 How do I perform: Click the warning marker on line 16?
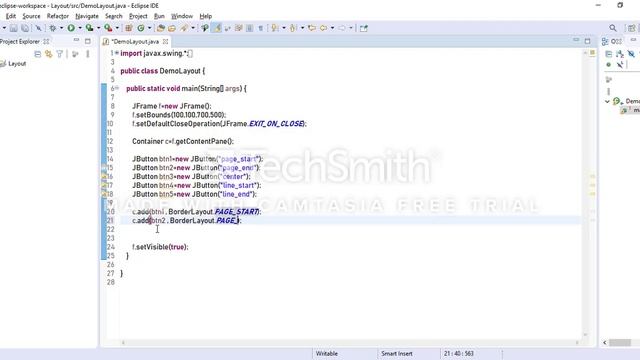point(104,177)
